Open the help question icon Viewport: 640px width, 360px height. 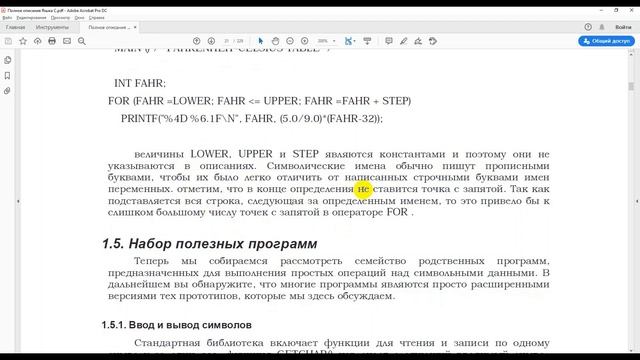point(588,27)
